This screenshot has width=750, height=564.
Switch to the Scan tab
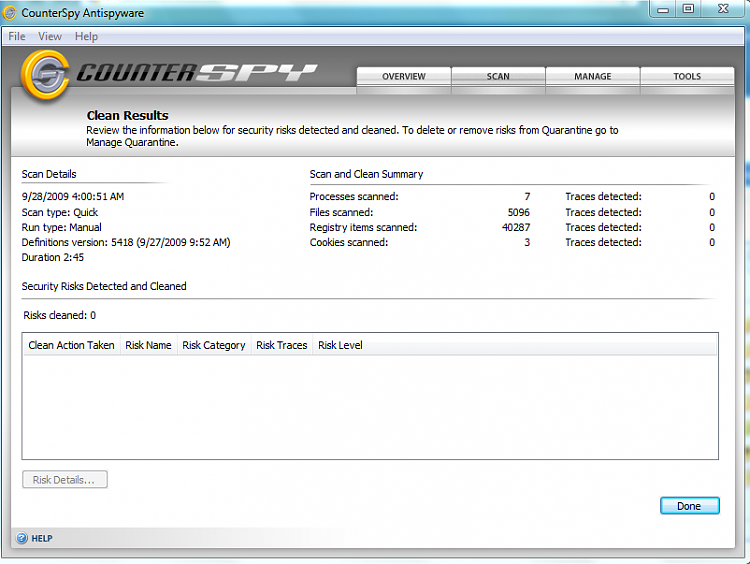coord(498,77)
